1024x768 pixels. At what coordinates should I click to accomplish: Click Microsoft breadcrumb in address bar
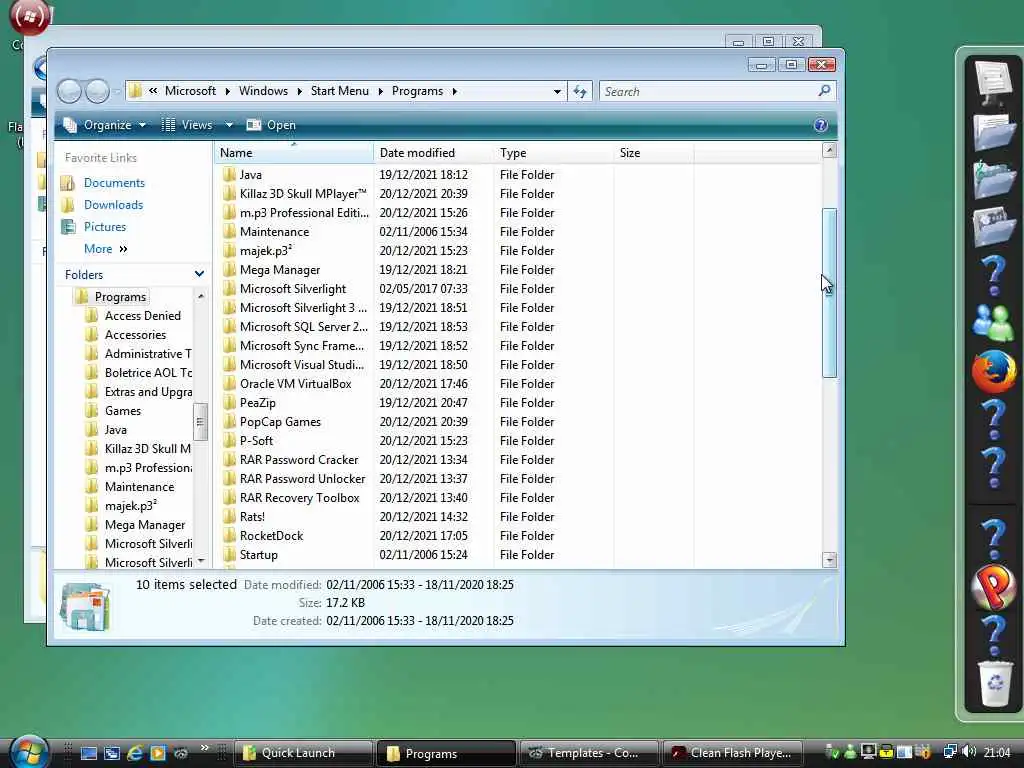[190, 91]
